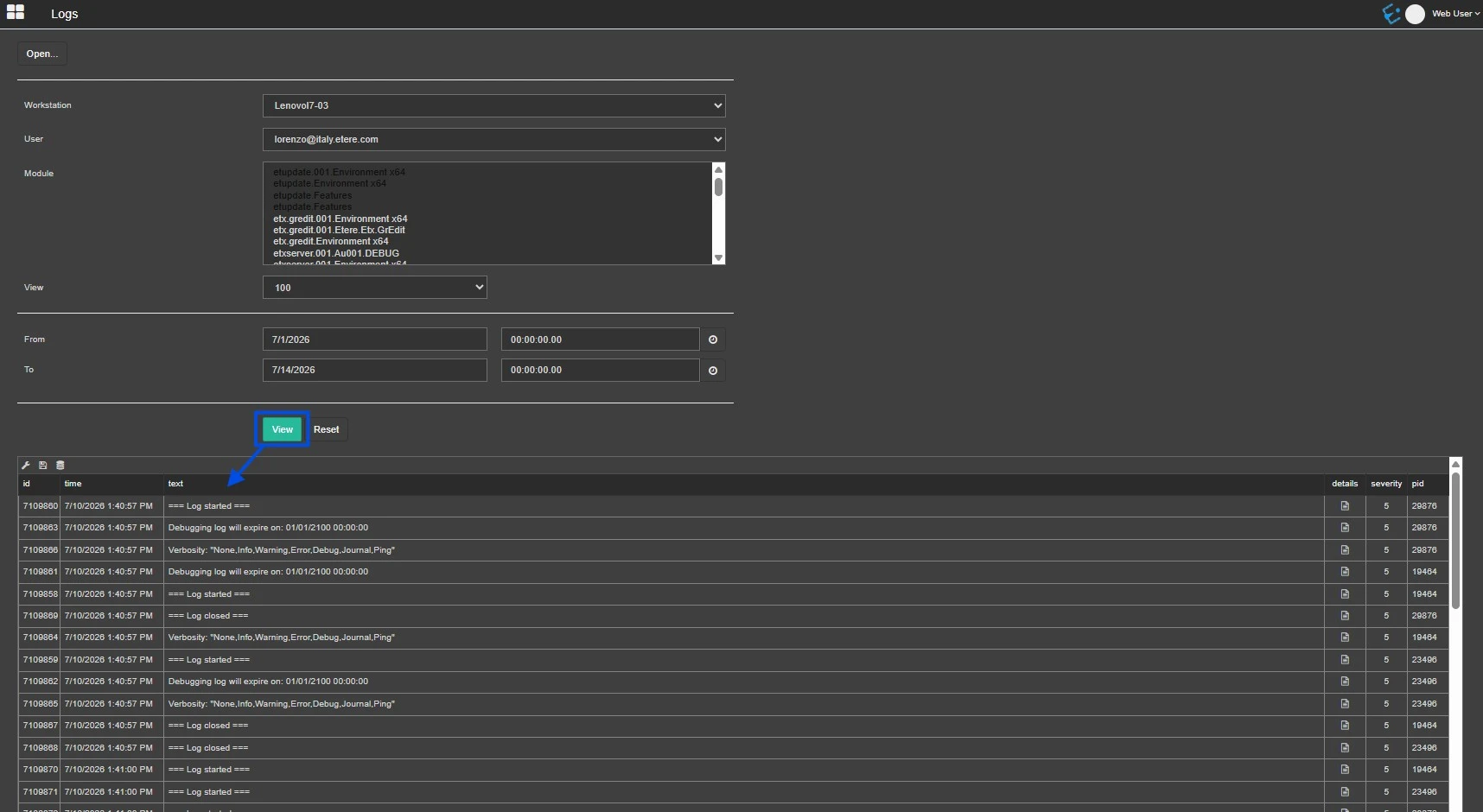Click the green View button
1483x812 pixels.
tap(283, 429)
